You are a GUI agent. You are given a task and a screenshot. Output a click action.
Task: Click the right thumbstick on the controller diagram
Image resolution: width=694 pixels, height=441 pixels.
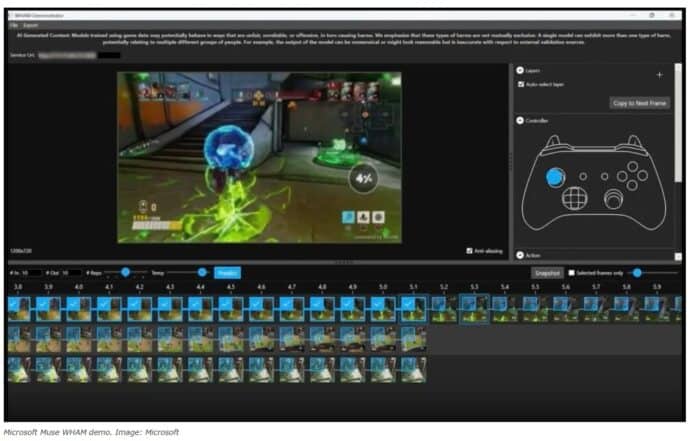coord(613,198)
